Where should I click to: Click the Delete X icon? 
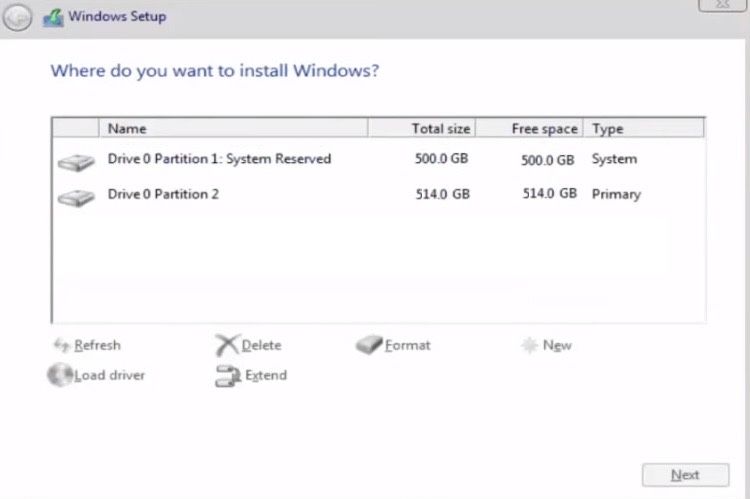coord(227,345)
